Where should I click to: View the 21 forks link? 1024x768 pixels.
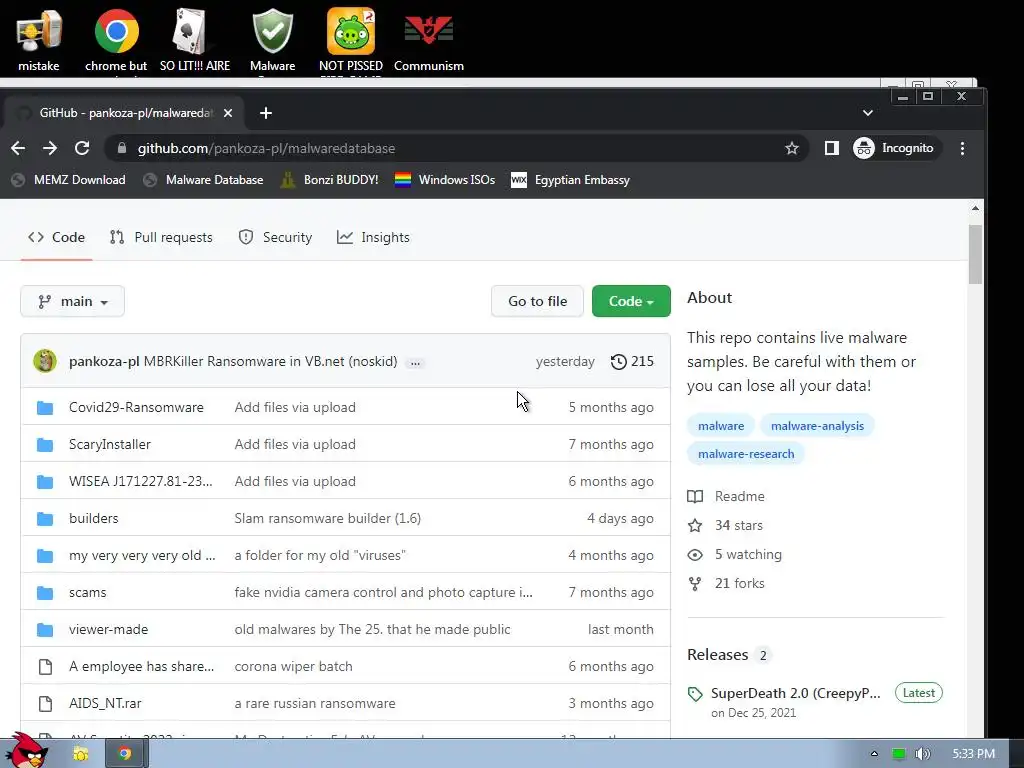tap(726, 583)
